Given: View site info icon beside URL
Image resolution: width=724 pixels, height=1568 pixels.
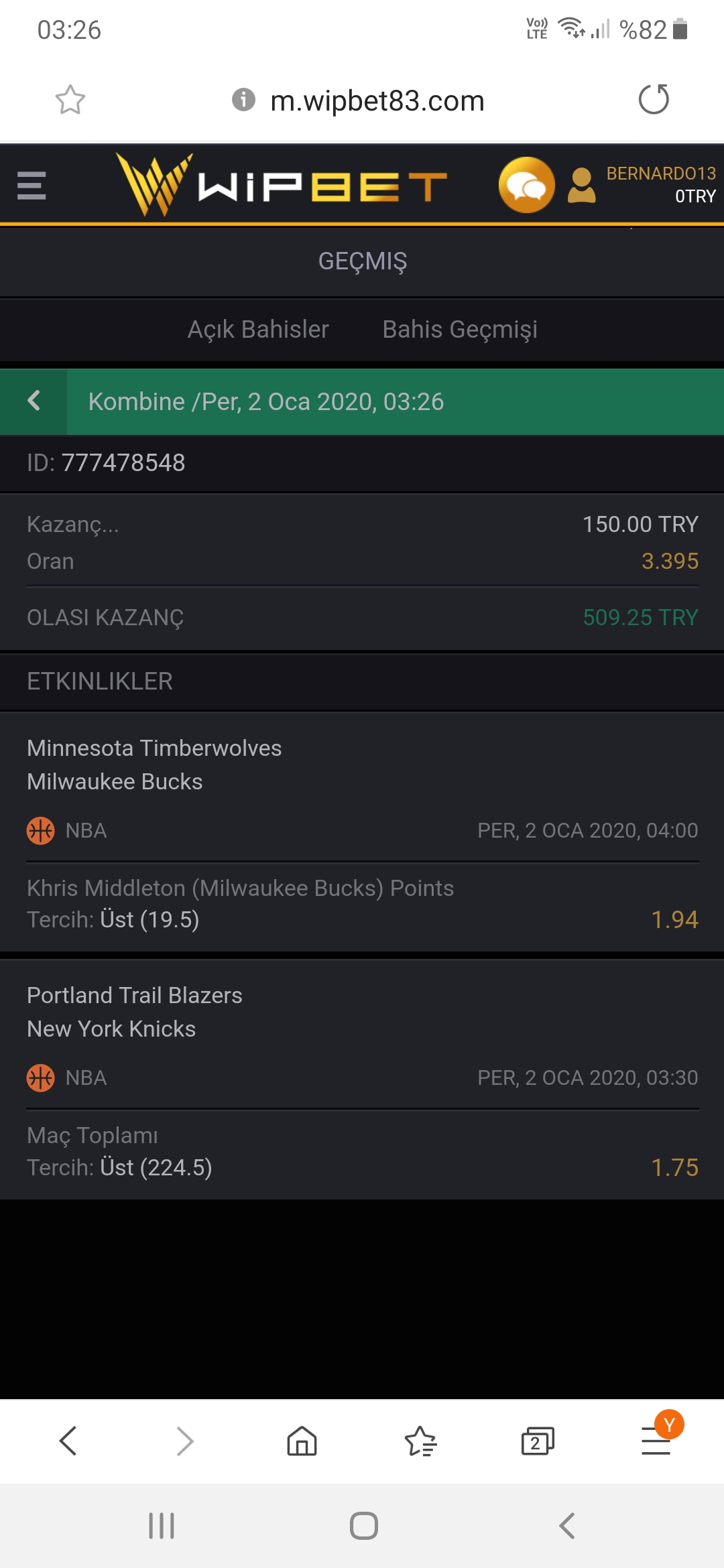Looking at the screenshot, I should tap(243, 100).
